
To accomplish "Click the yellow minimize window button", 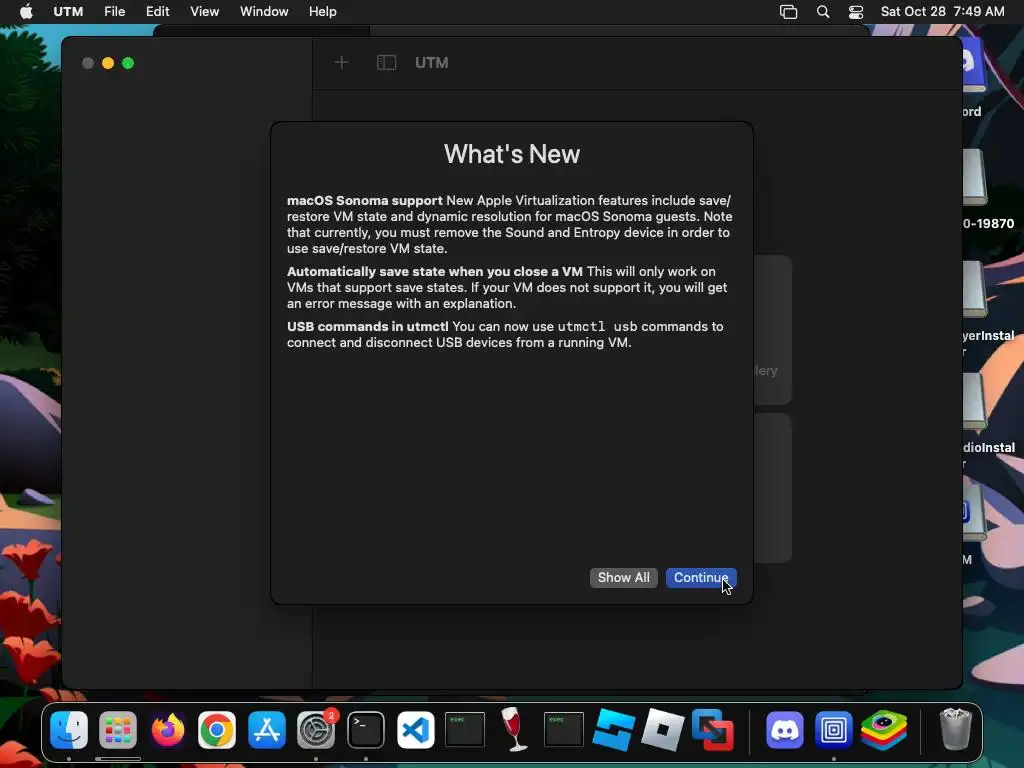I will (108, 63).
